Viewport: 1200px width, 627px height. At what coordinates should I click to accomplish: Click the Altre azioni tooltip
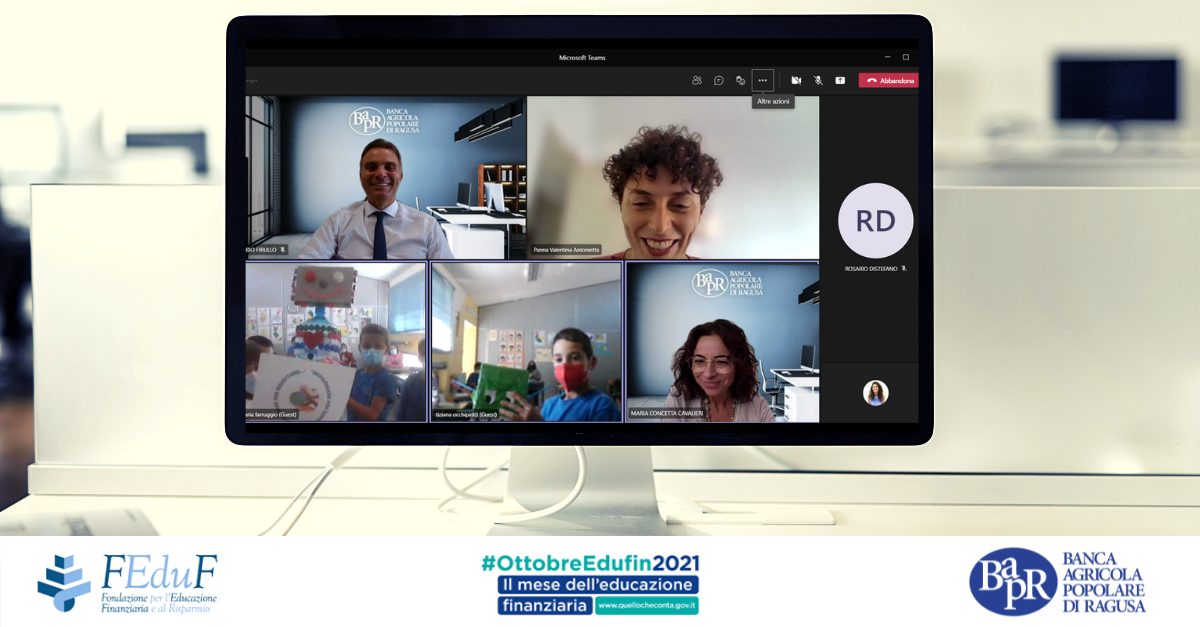(773, 102)
